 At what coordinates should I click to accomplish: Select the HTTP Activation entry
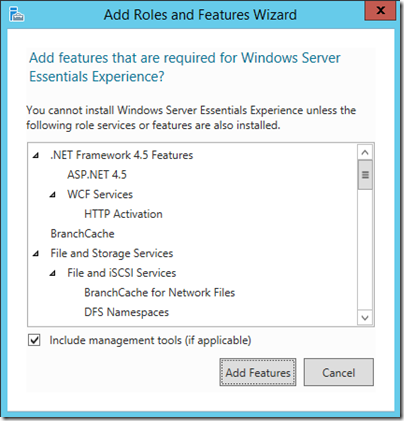coord(123,214)
